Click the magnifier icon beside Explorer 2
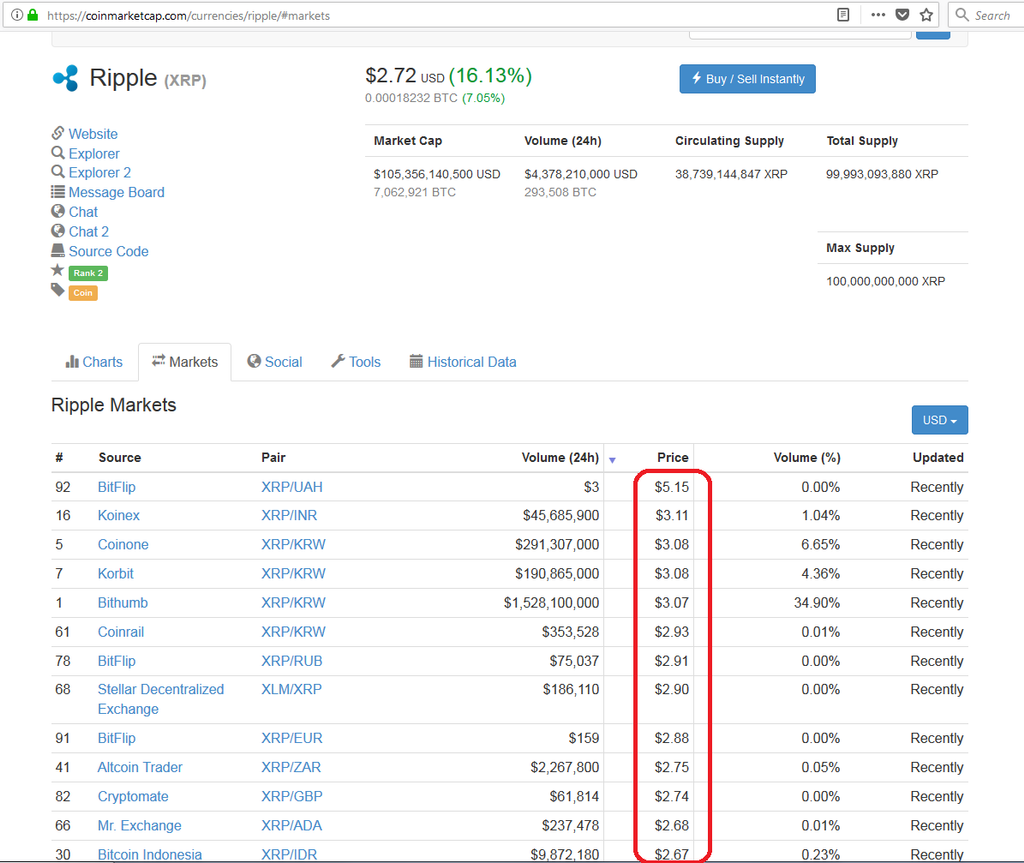Screen dimensions: 1024x863 pos(57,172)
